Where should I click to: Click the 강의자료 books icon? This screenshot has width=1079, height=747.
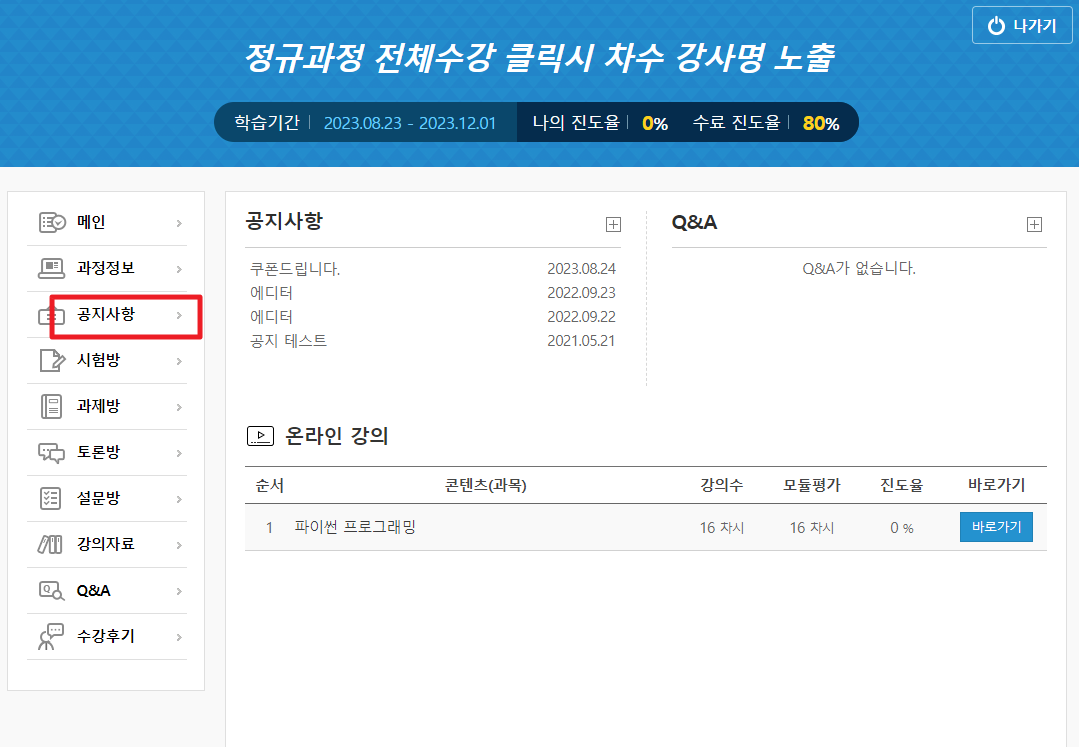click(52, 544)
